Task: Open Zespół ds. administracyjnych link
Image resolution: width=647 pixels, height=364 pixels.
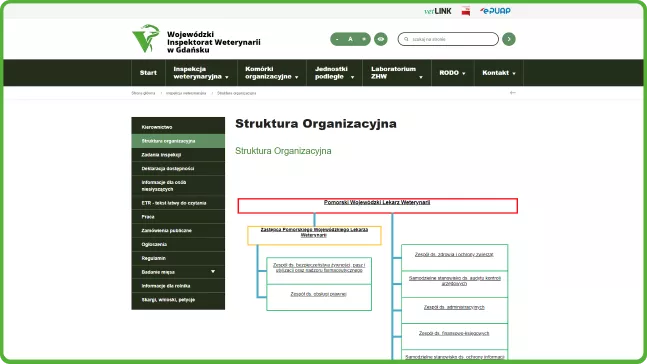Action: pos(454,307)
